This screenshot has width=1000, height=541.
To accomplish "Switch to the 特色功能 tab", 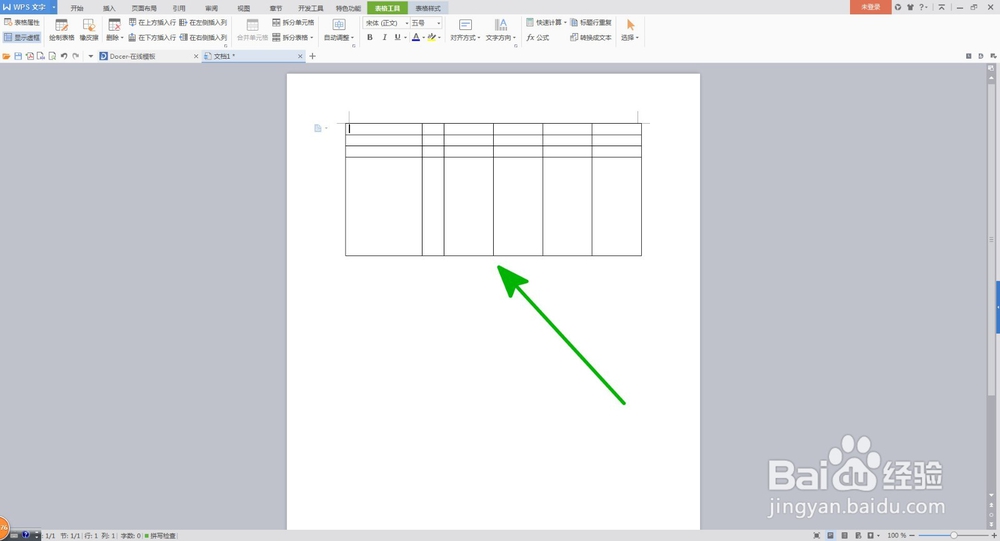I will point(348,8).
